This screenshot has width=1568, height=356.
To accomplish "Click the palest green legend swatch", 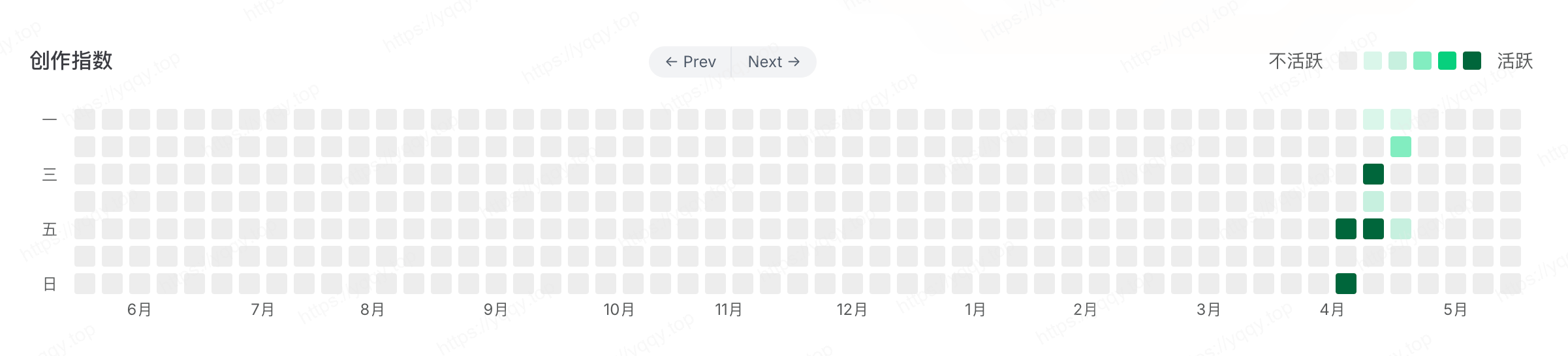I will [1372, 61].
